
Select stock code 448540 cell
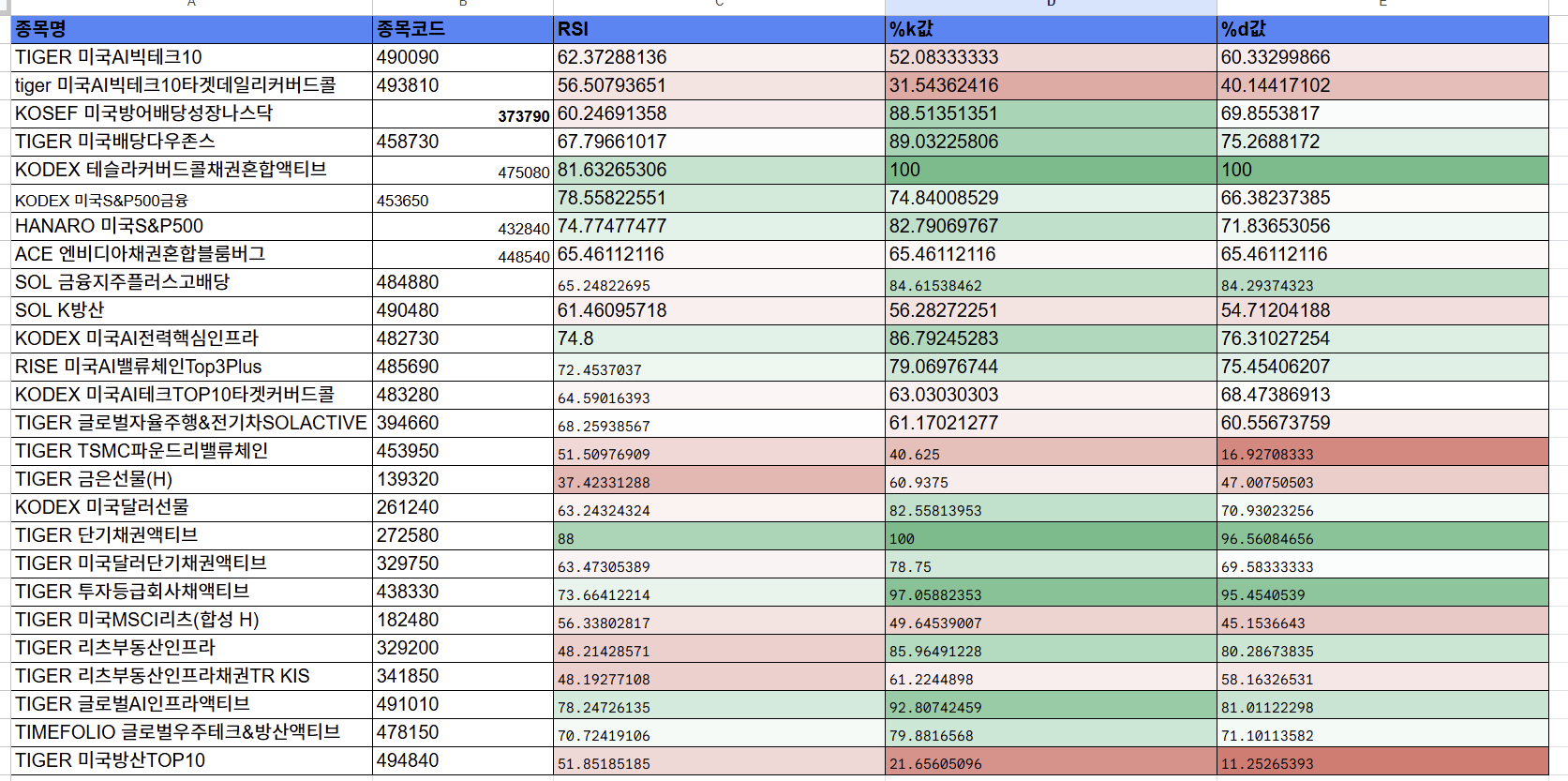tap(463, 254)
